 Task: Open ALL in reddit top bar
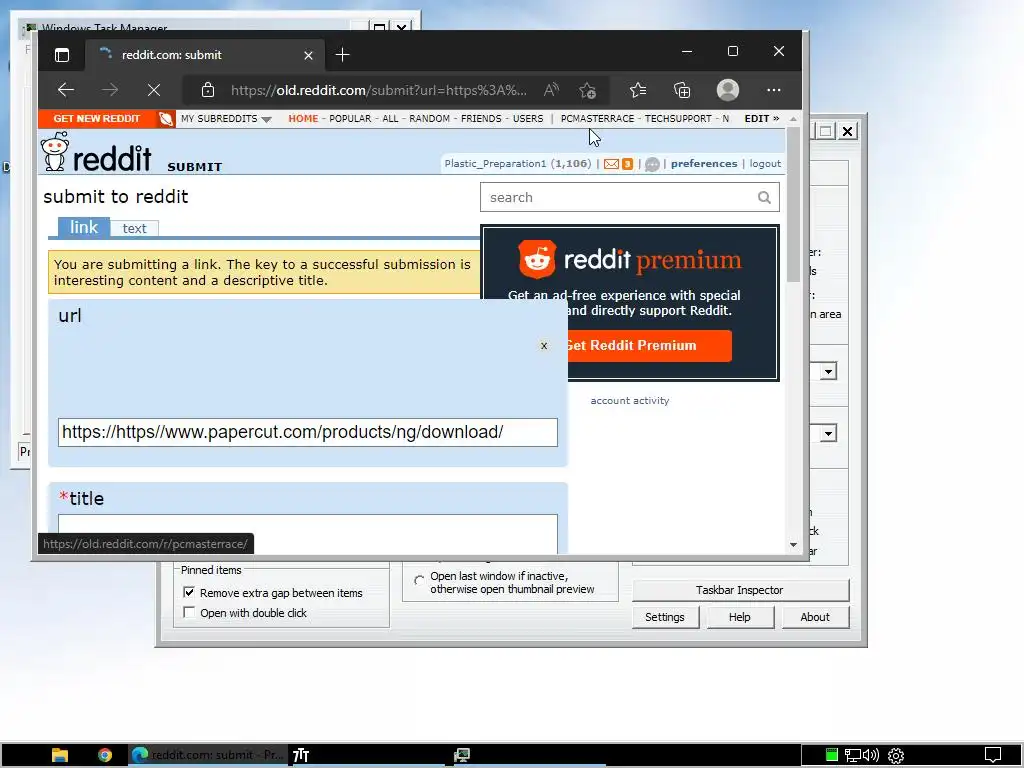click(390, 119)
